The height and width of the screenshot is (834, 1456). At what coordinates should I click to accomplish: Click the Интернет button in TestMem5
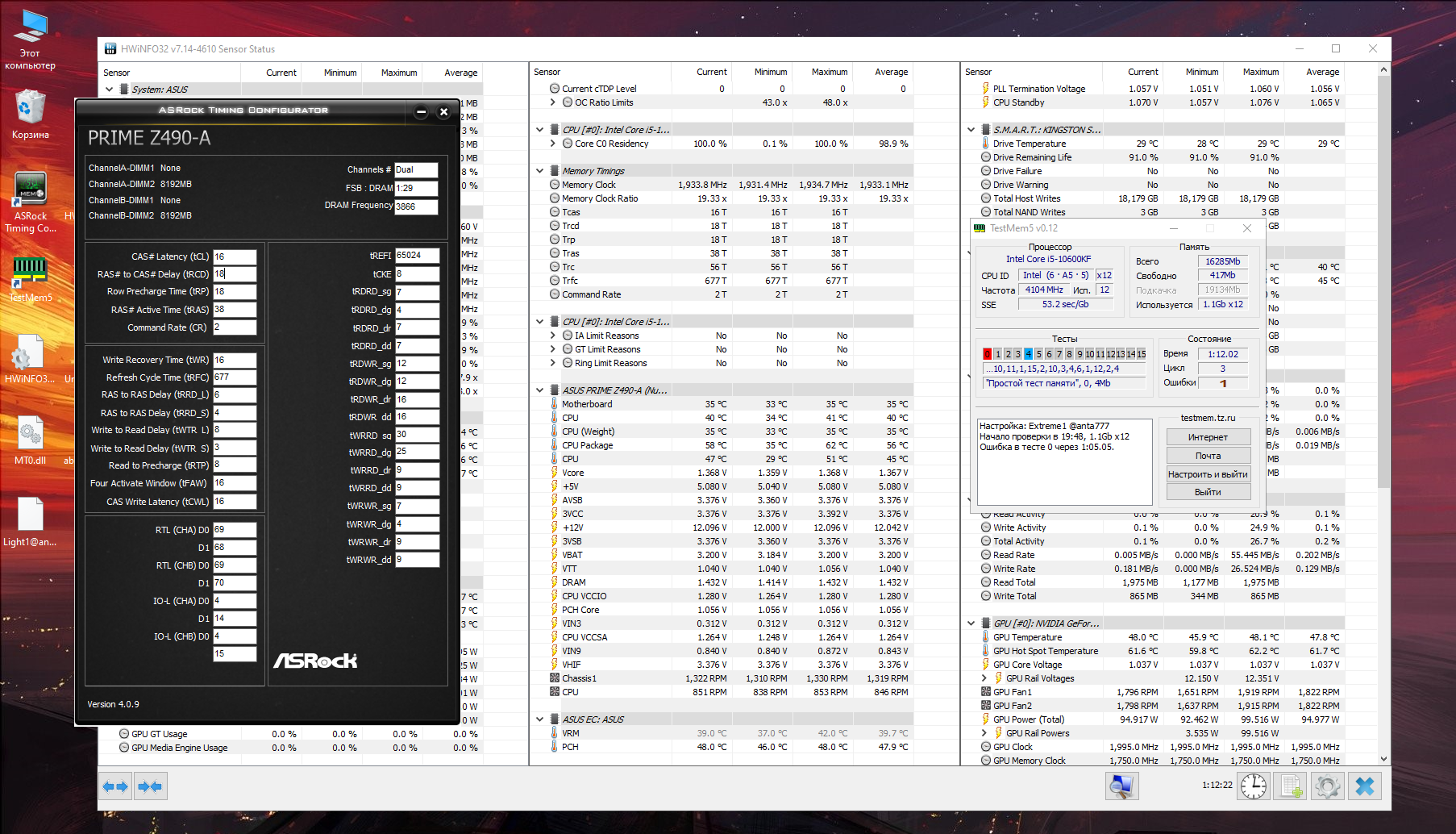tap(1208, 437)
